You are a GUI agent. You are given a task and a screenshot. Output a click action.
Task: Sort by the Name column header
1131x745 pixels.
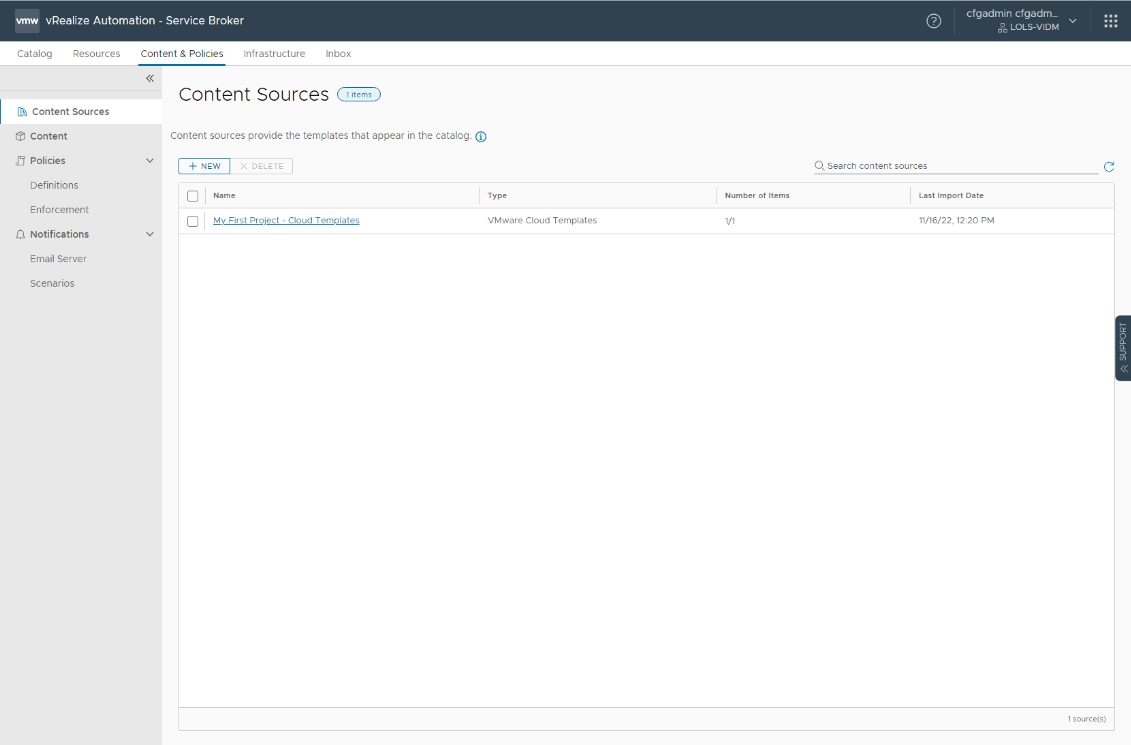point(224,195)
